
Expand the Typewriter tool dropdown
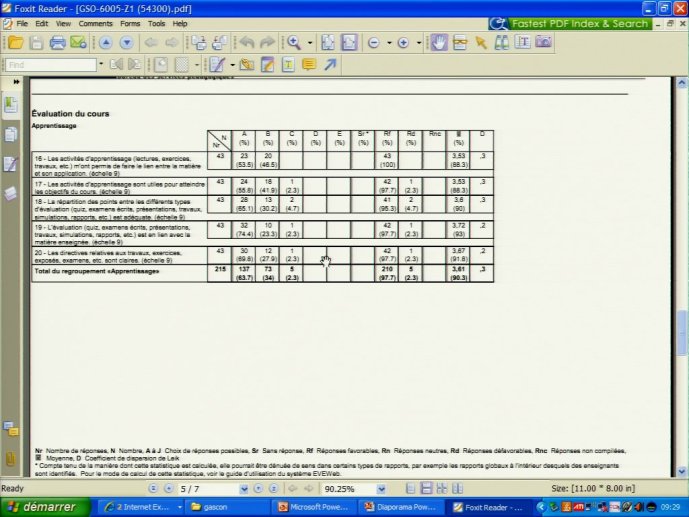pyautogui.click(x=232, y=65)
